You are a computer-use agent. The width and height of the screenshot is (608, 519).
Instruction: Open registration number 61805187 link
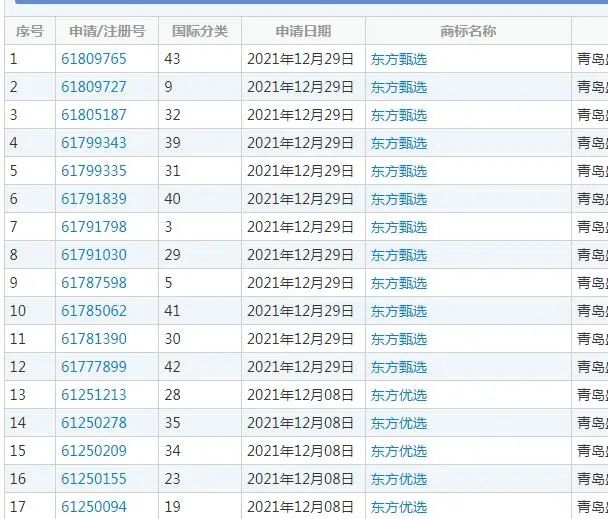click(94, 115)
